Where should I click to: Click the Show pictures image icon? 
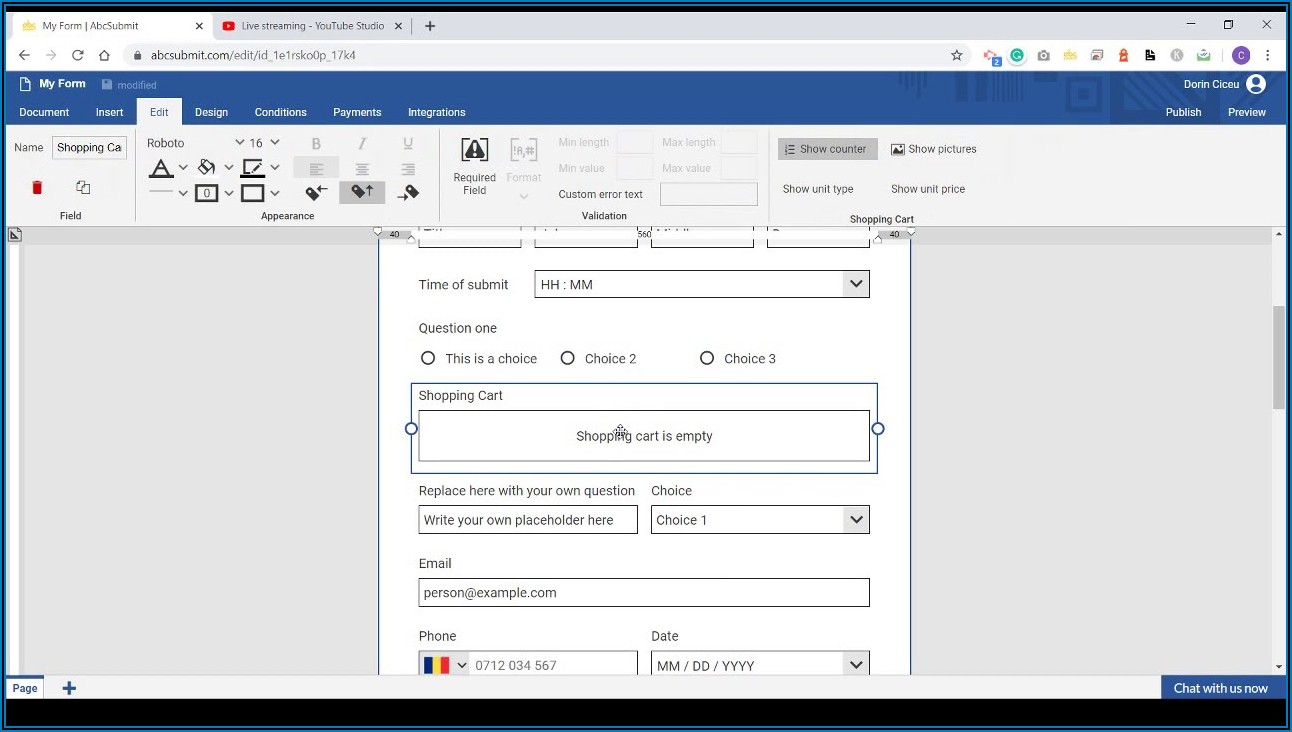coord(898,149)
